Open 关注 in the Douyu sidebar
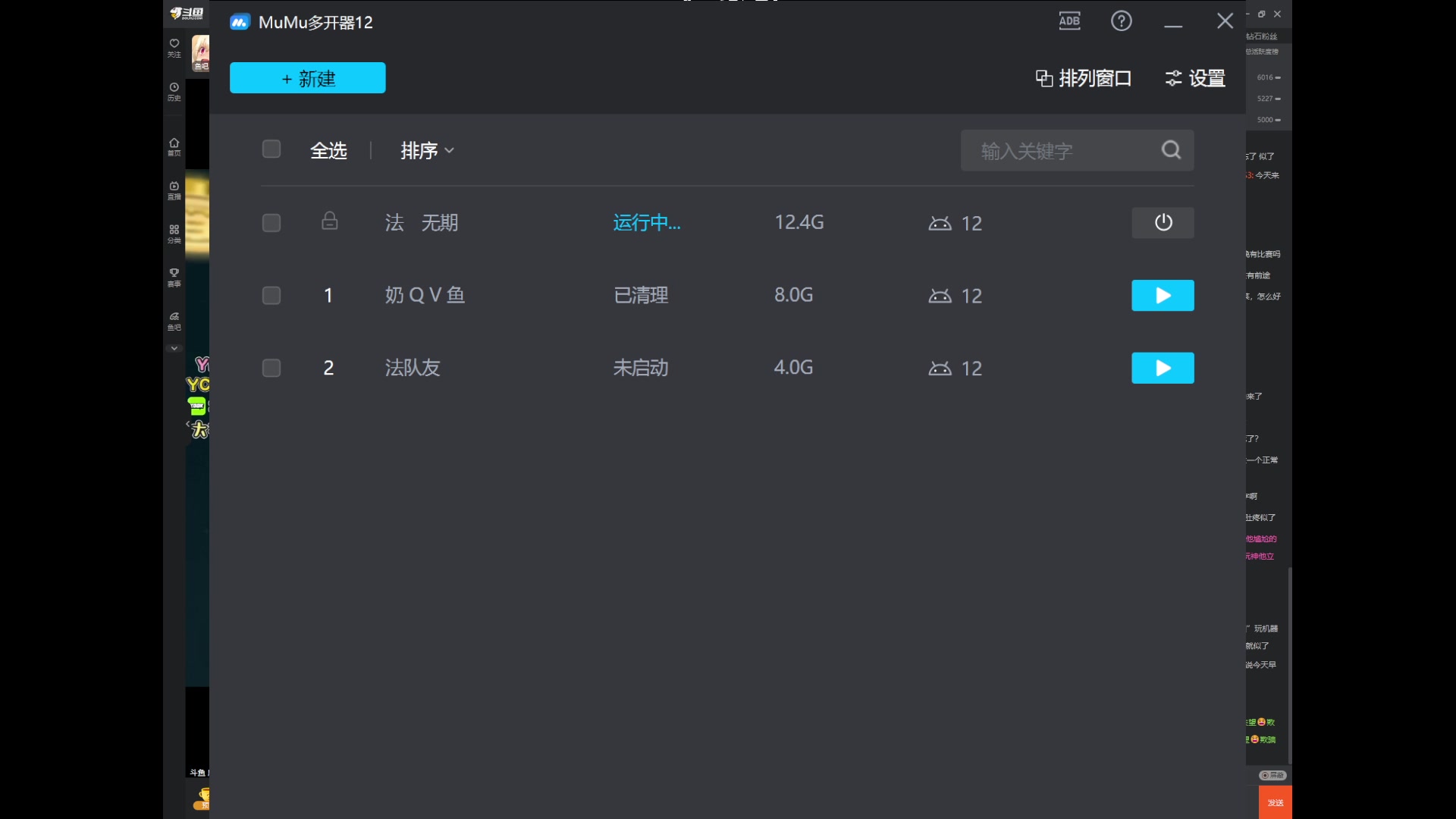1456x819 pixels. click(x=174, y=48)
